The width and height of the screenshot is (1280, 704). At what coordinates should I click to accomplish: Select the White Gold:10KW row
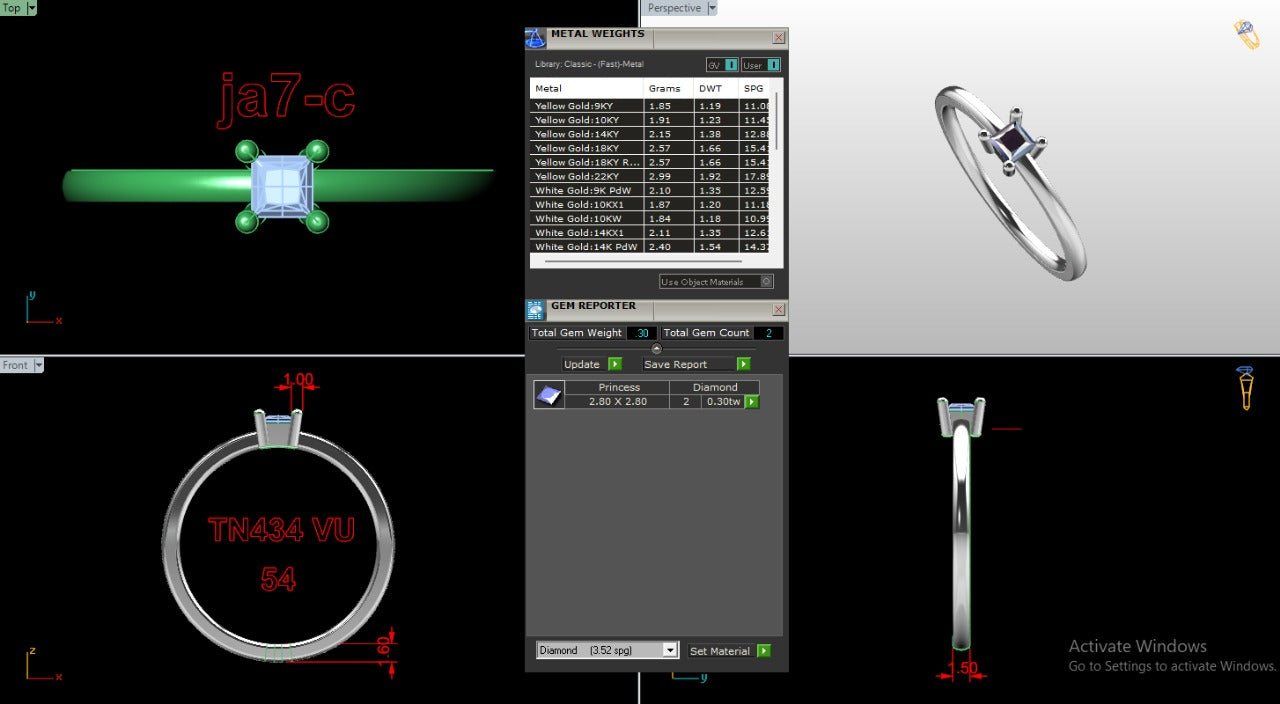[650, 218]
